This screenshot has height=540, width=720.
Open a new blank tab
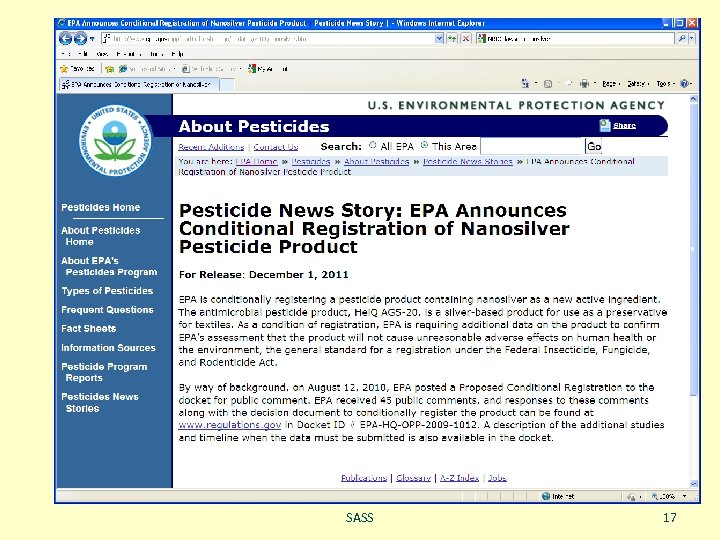[x=227, y=85]
